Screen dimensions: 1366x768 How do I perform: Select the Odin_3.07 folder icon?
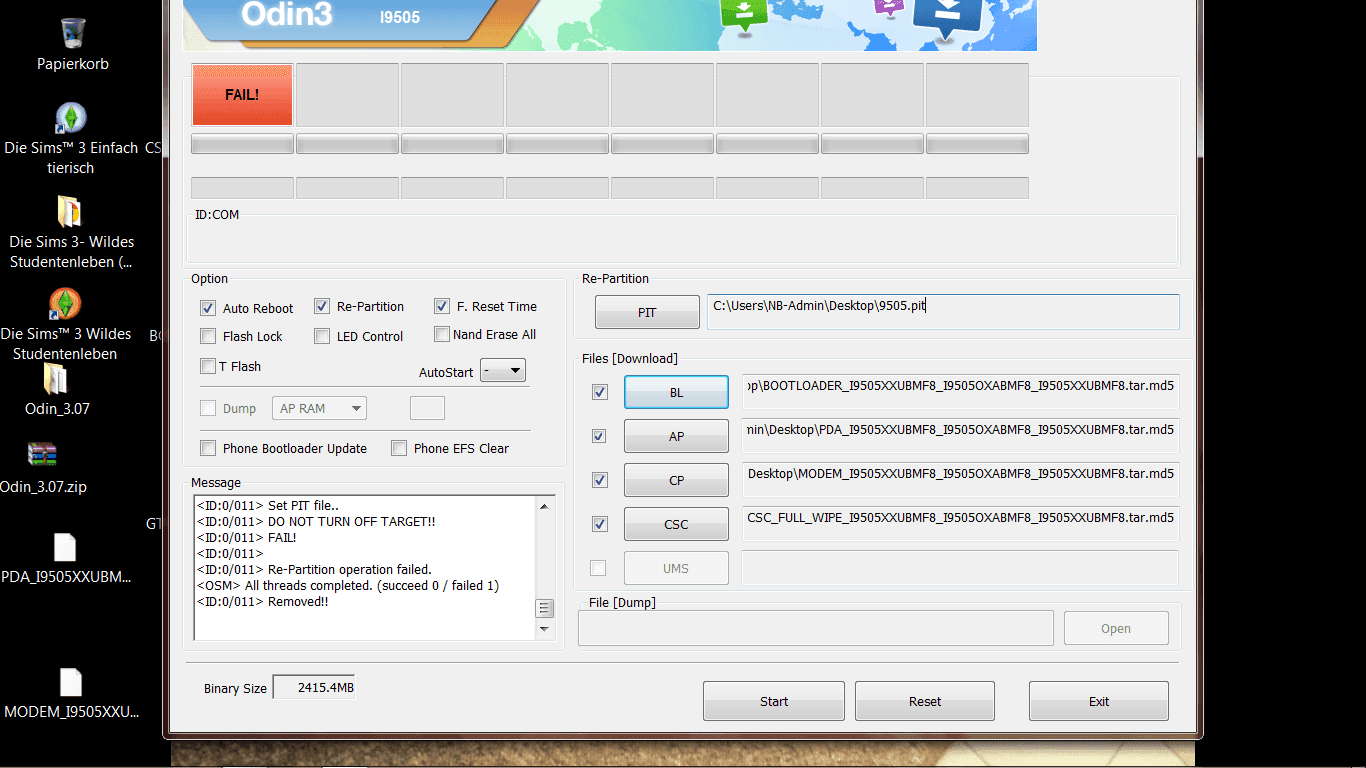57,379
